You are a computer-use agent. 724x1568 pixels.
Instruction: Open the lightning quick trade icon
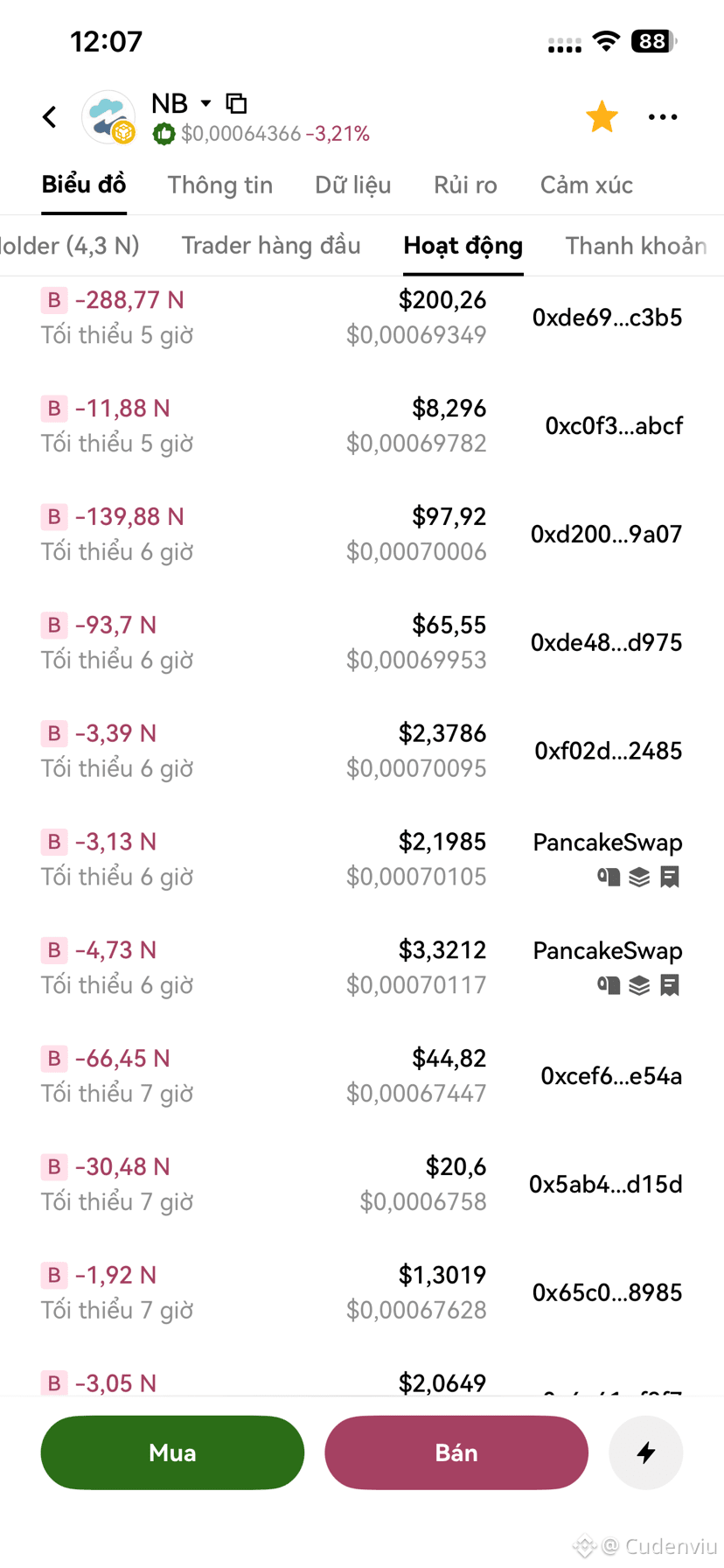pos(646,1452)
